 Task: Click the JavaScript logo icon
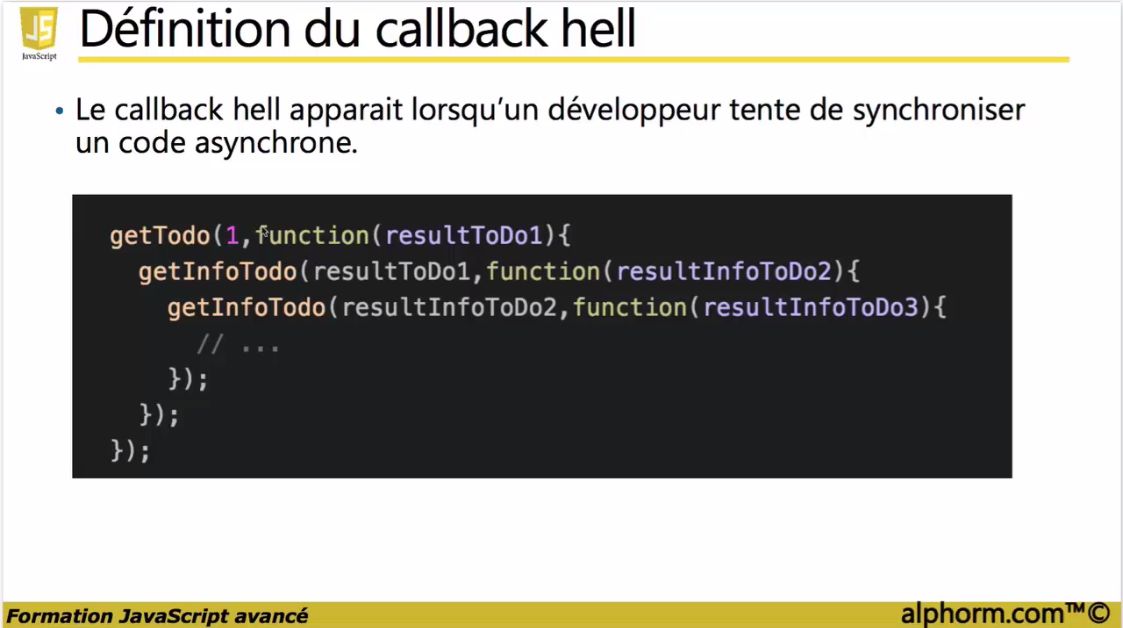coord(38,25)
